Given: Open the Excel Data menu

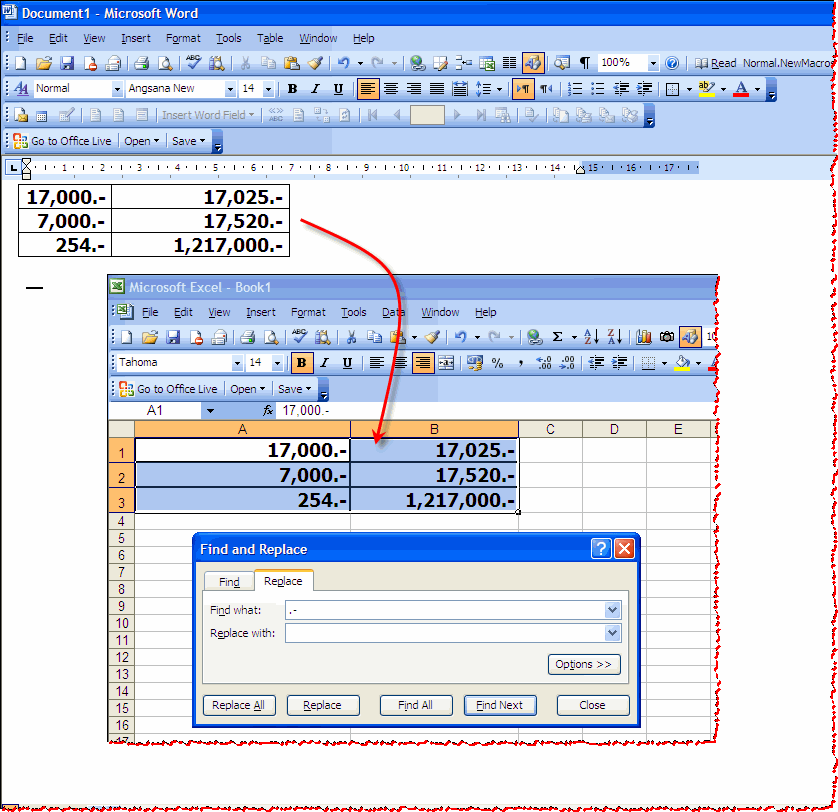Looking at the screenshot, I should [393, 312].
